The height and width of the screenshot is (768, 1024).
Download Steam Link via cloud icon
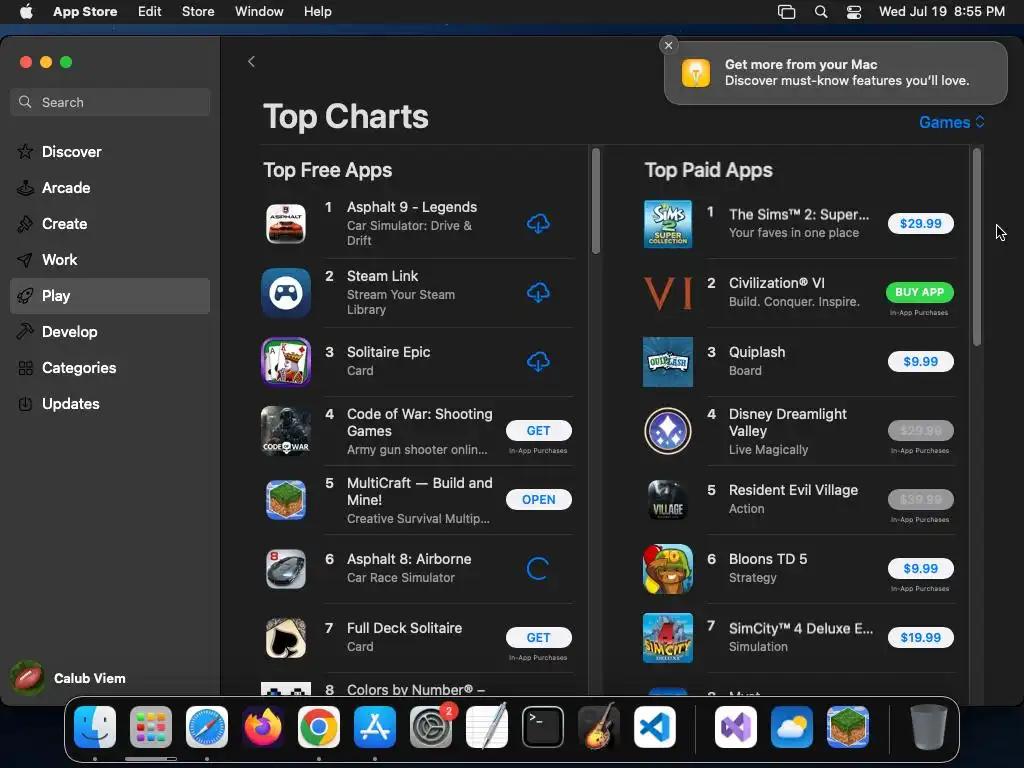[538, 293]
